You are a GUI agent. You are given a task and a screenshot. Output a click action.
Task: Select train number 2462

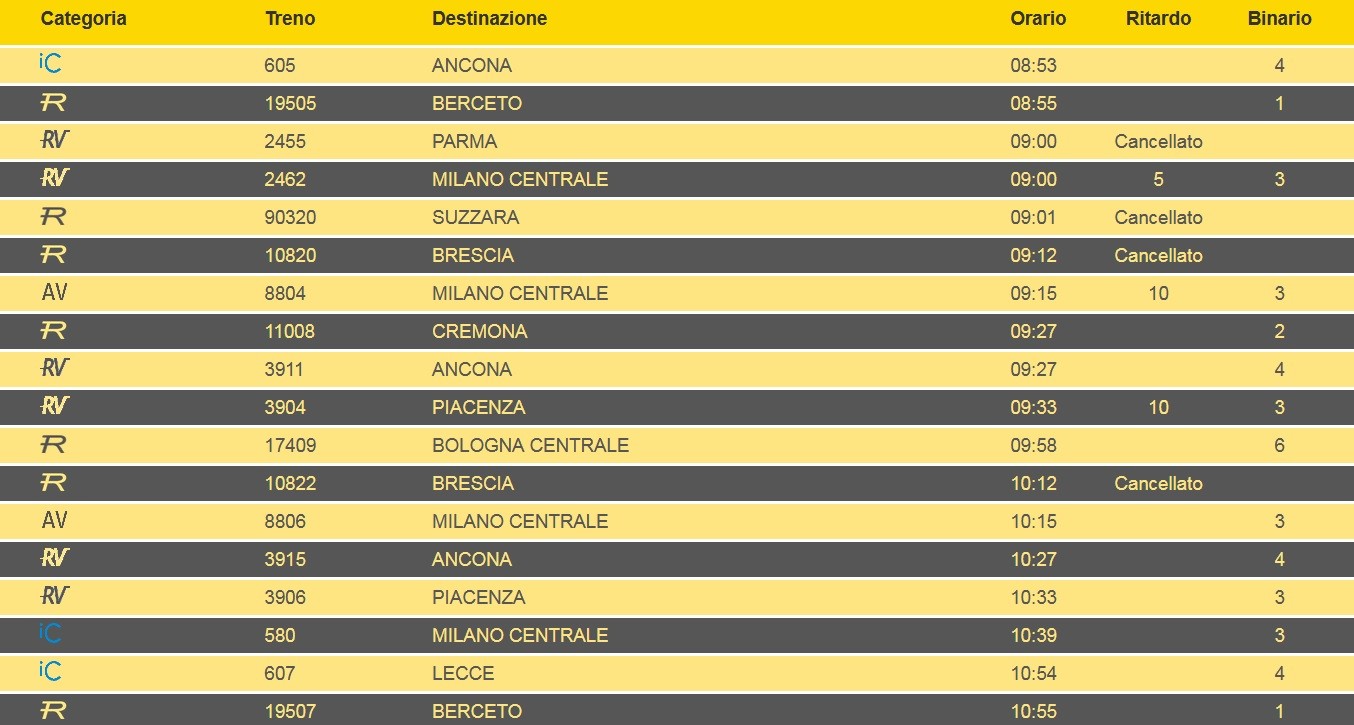tap(285, 179)
